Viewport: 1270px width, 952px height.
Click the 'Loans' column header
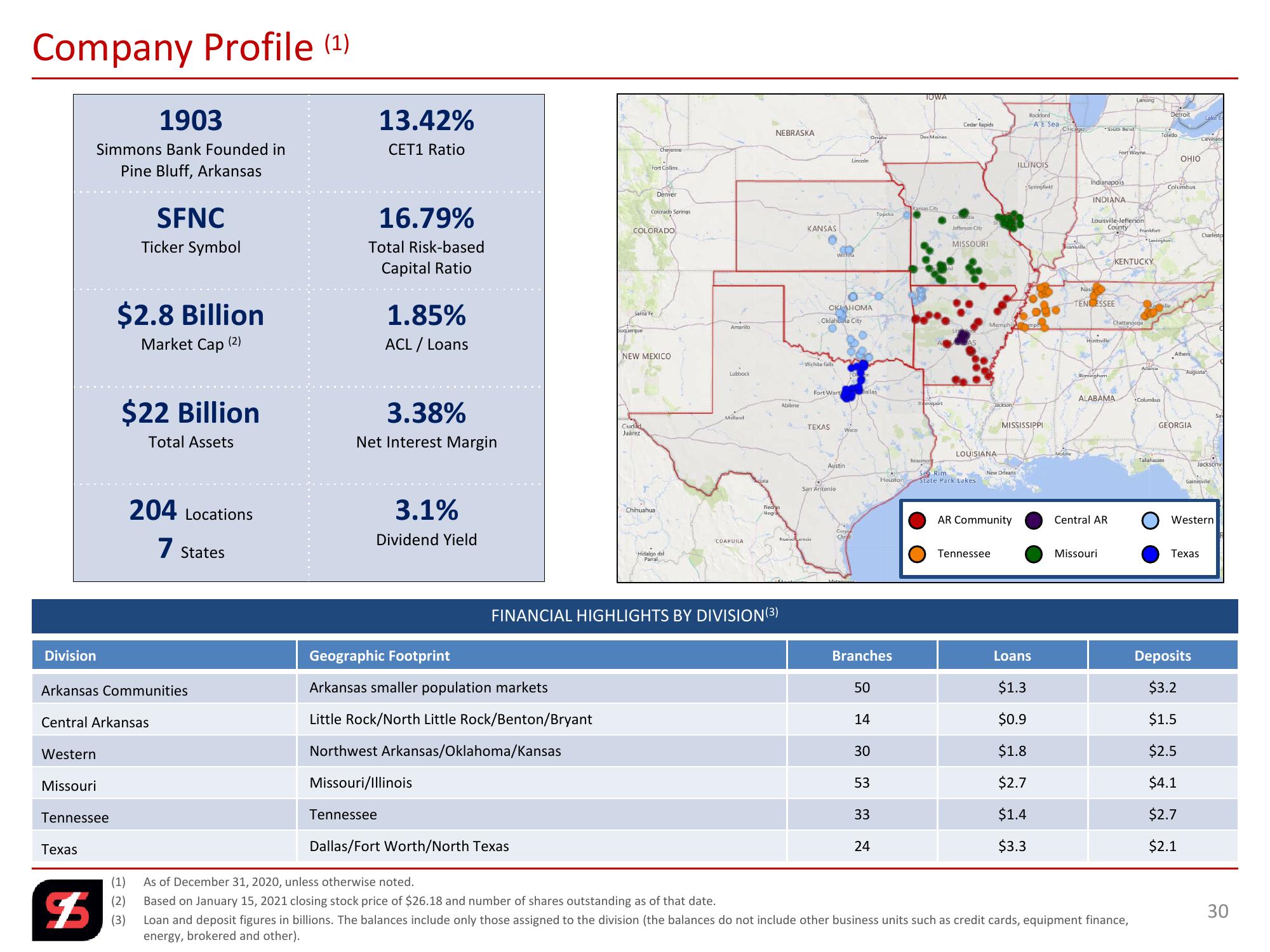pyautogui.click(x=1012, y=656)
